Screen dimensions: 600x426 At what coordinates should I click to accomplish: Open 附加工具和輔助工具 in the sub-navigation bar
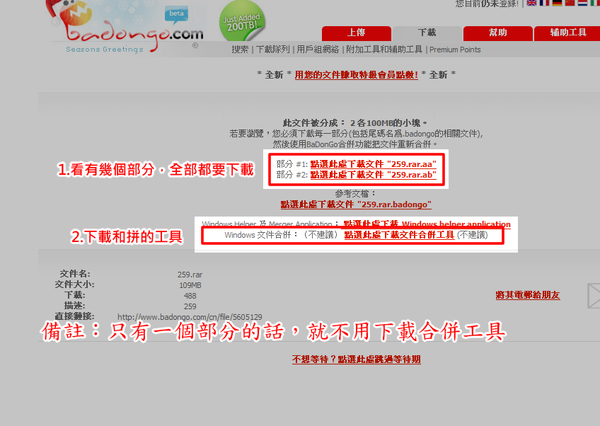(x=384, y=50)
